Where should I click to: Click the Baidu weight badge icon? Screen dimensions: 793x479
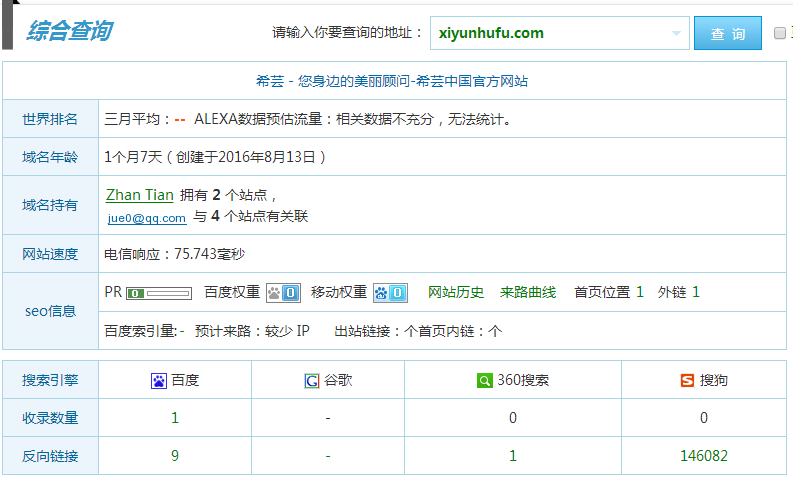tap(283, 293)
